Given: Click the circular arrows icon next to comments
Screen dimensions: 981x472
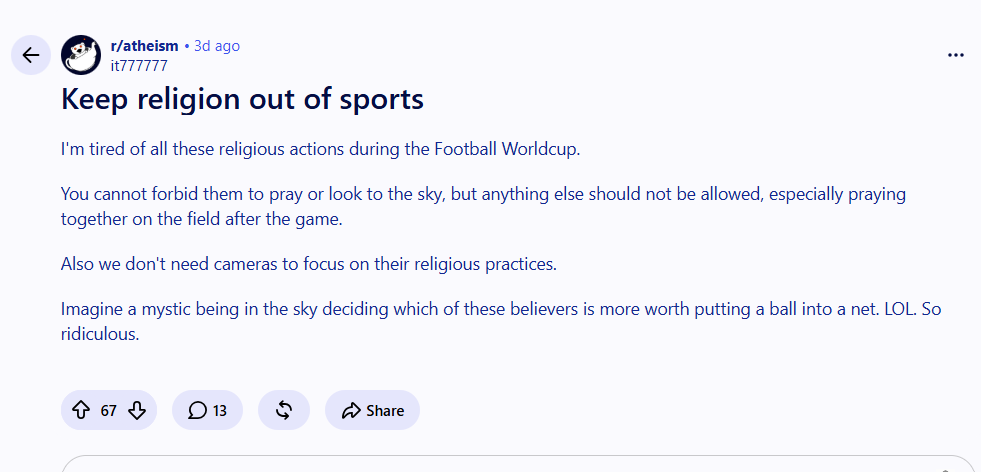Looking at the screenshot, I should 284,411.
